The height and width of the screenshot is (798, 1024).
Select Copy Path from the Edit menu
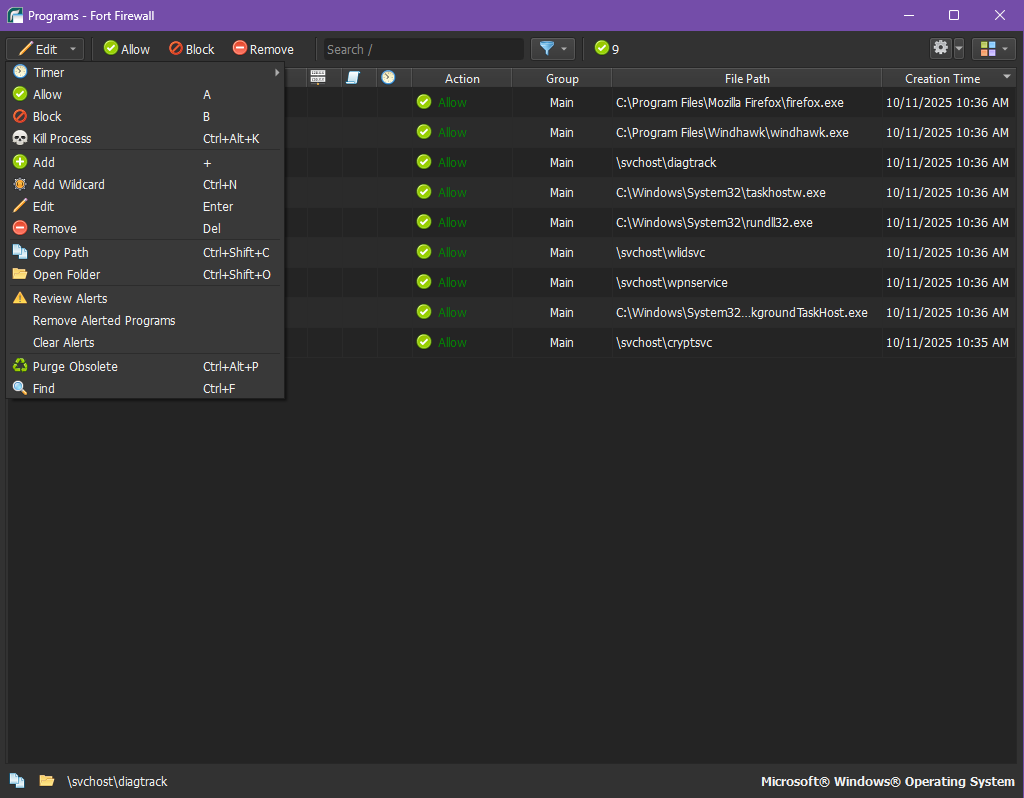61,253
